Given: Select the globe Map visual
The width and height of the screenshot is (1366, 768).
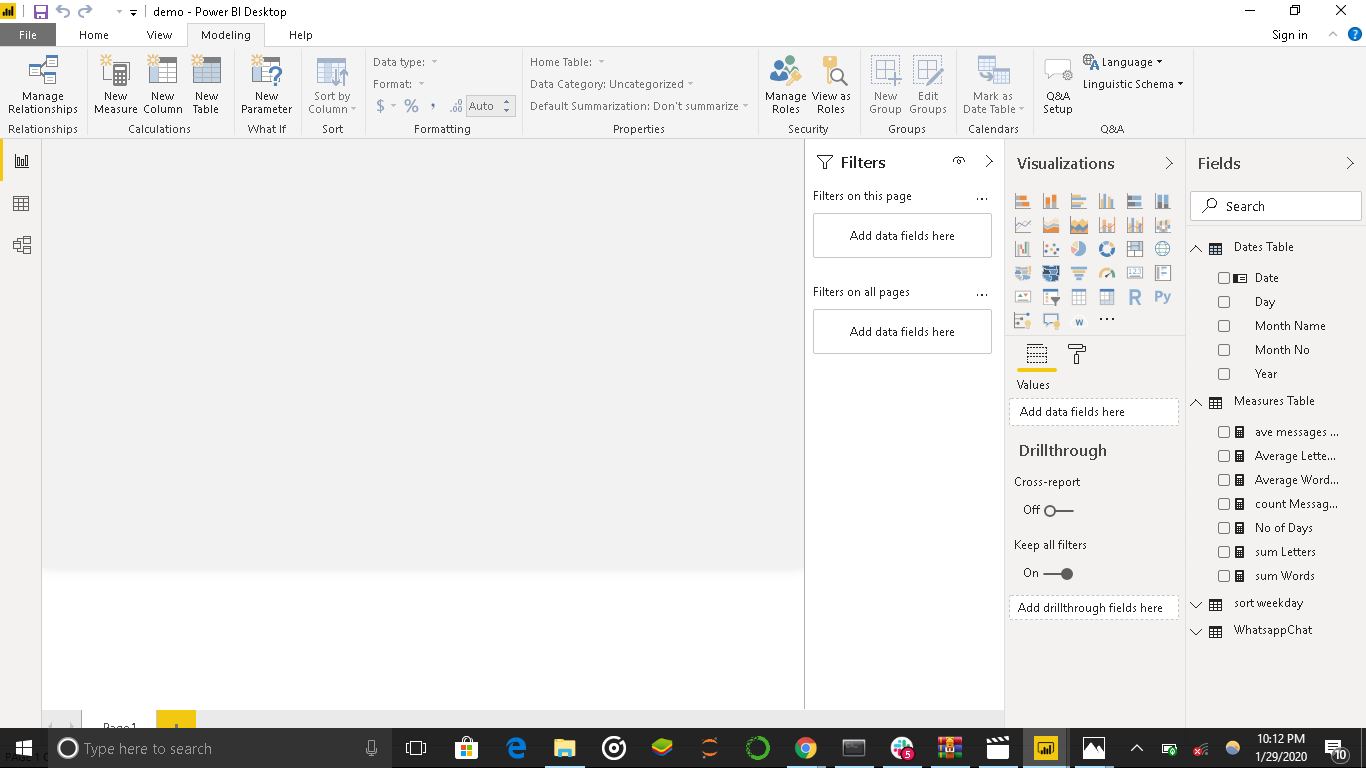Looking at the screenshot, I should click(x=1162, y=249).
